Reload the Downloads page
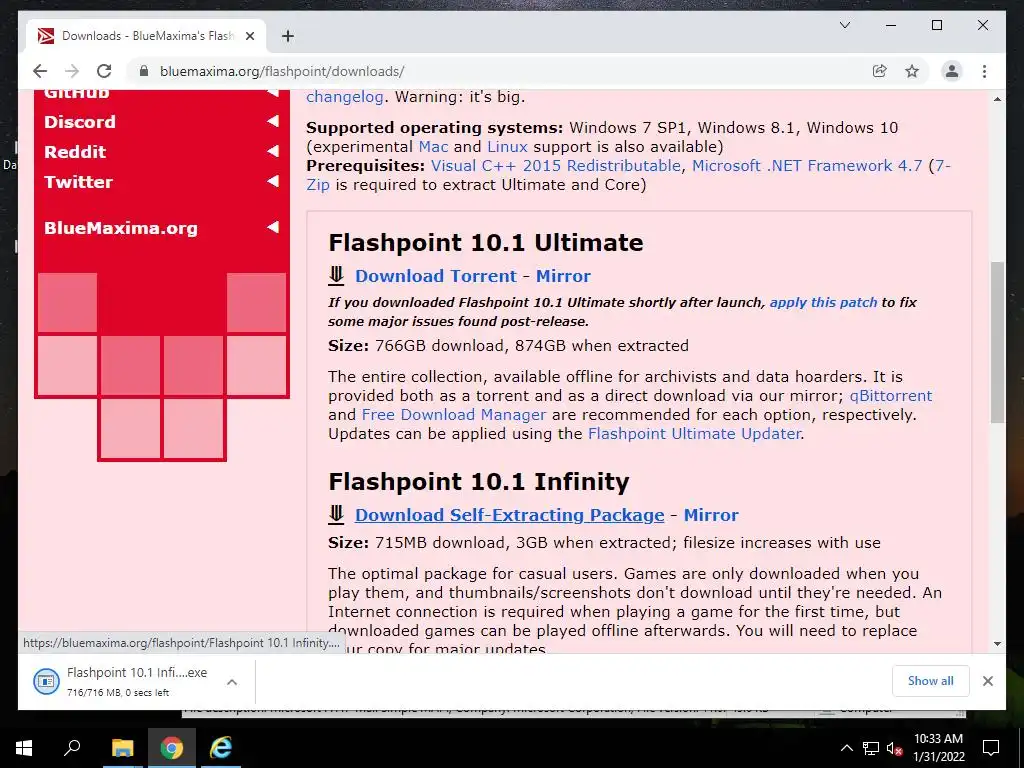Image resolution: width=1024 pixels, height=768 pixels. tap(104, 71)
